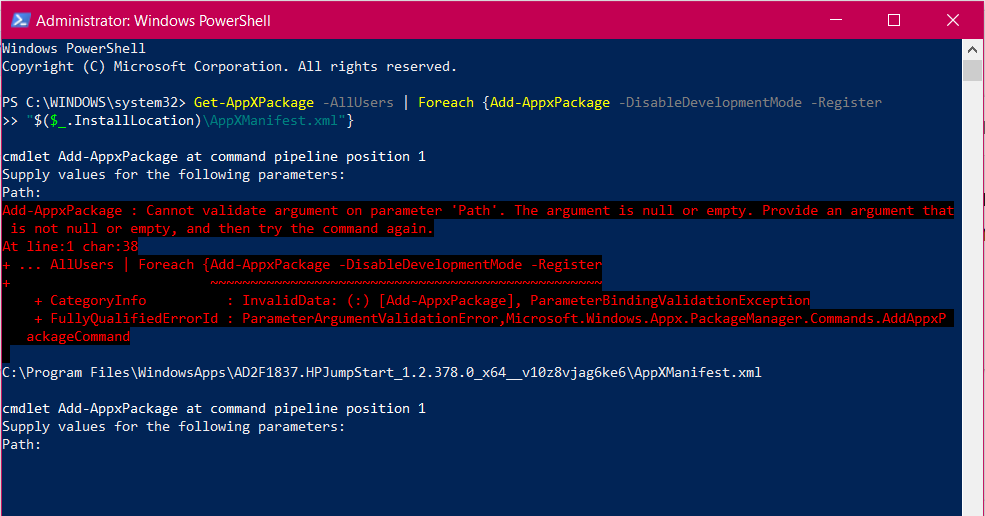985x516 pixels.
Task: Open the PowerShell title bar system icon
Action: click(x=20, y=20)
